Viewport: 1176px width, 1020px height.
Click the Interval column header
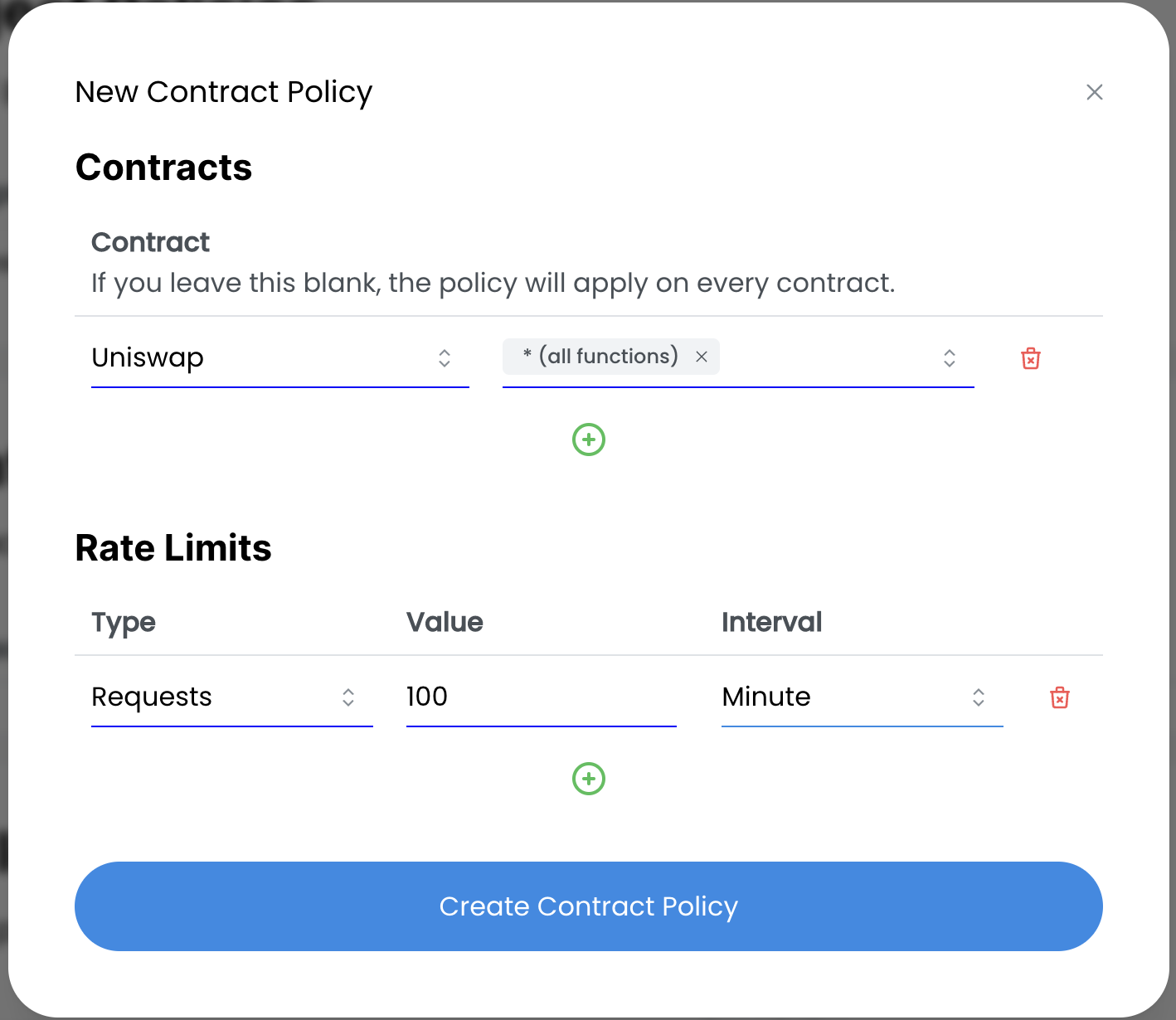[x=771, y=622]
